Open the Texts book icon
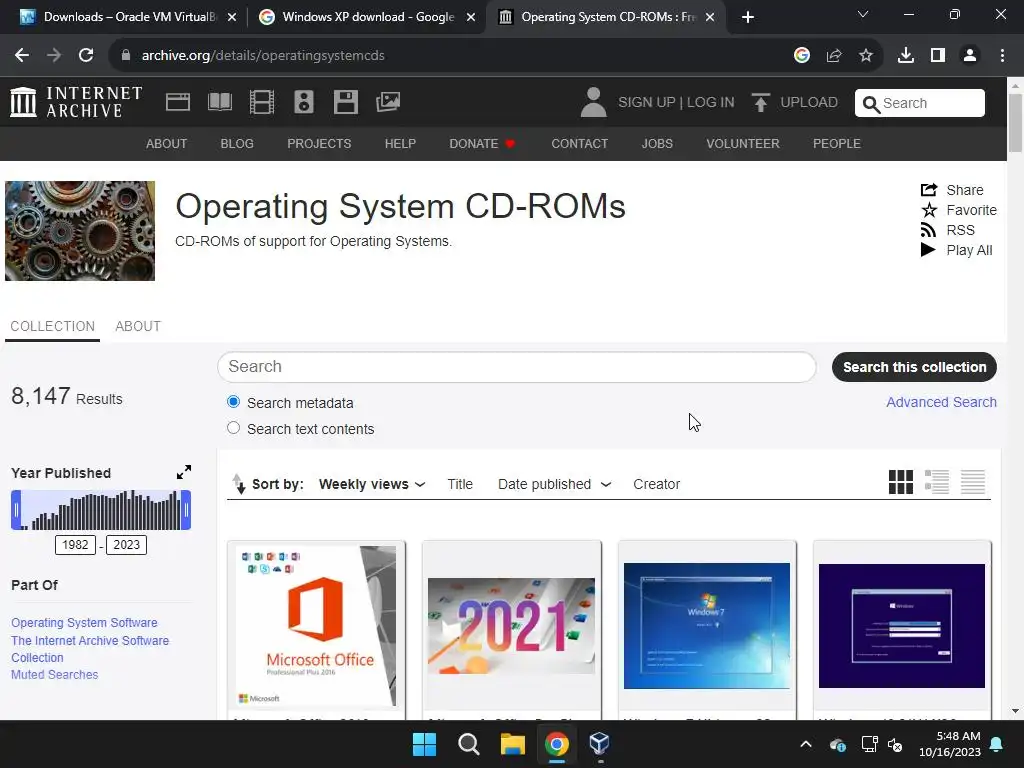The image size is (1024, 768). pyautogui.click(x=219, y=102)
